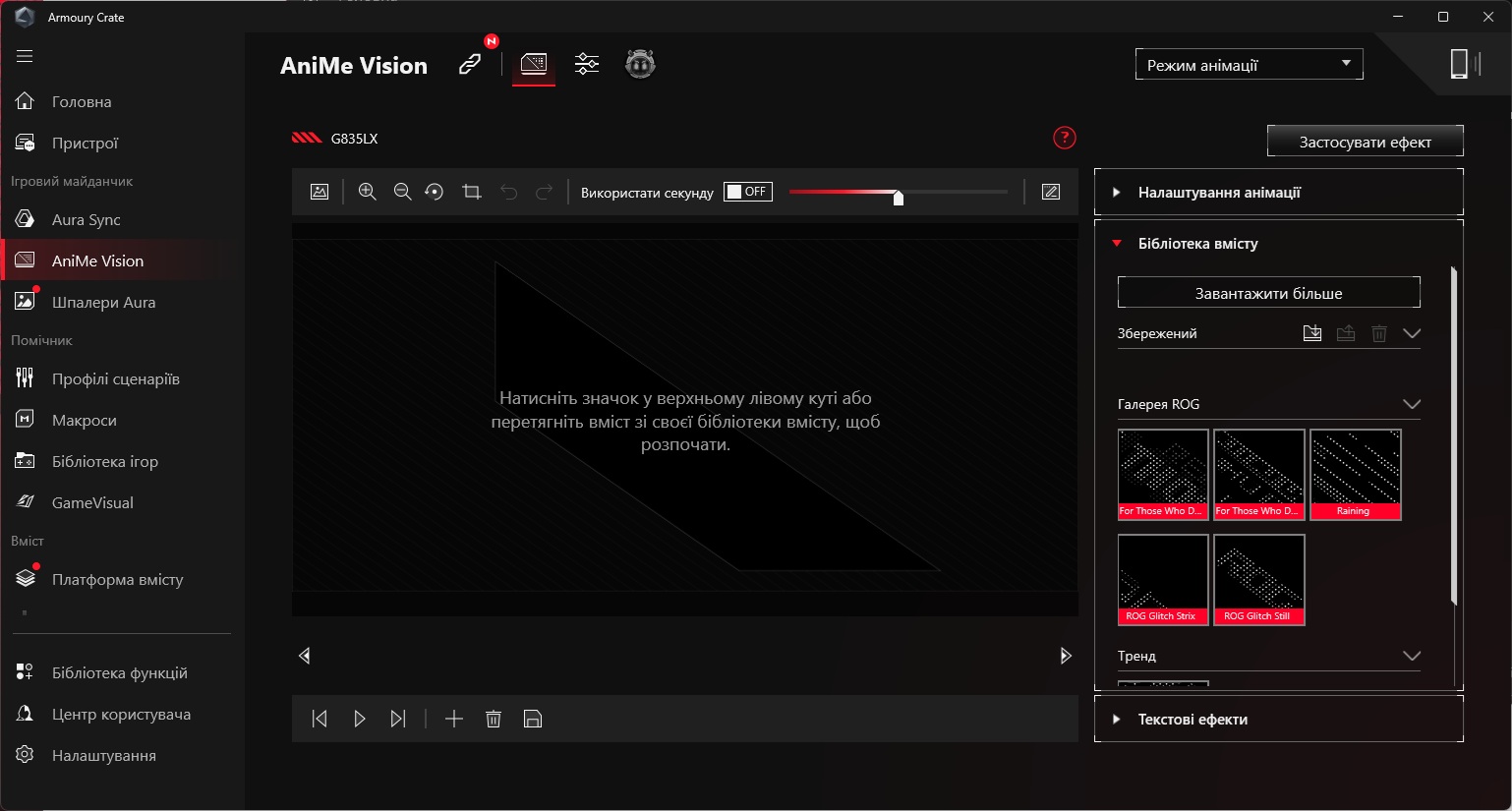Viewport: 1512px width, 811px height.
Task: Select the Raining animation thumbnail
Action: (1355, 474)
